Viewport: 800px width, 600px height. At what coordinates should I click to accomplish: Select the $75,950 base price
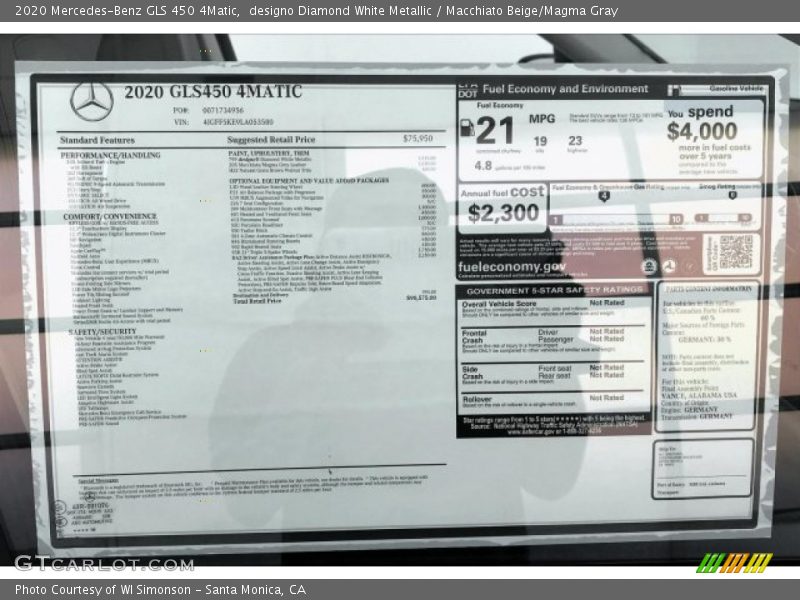coord(417,138)
